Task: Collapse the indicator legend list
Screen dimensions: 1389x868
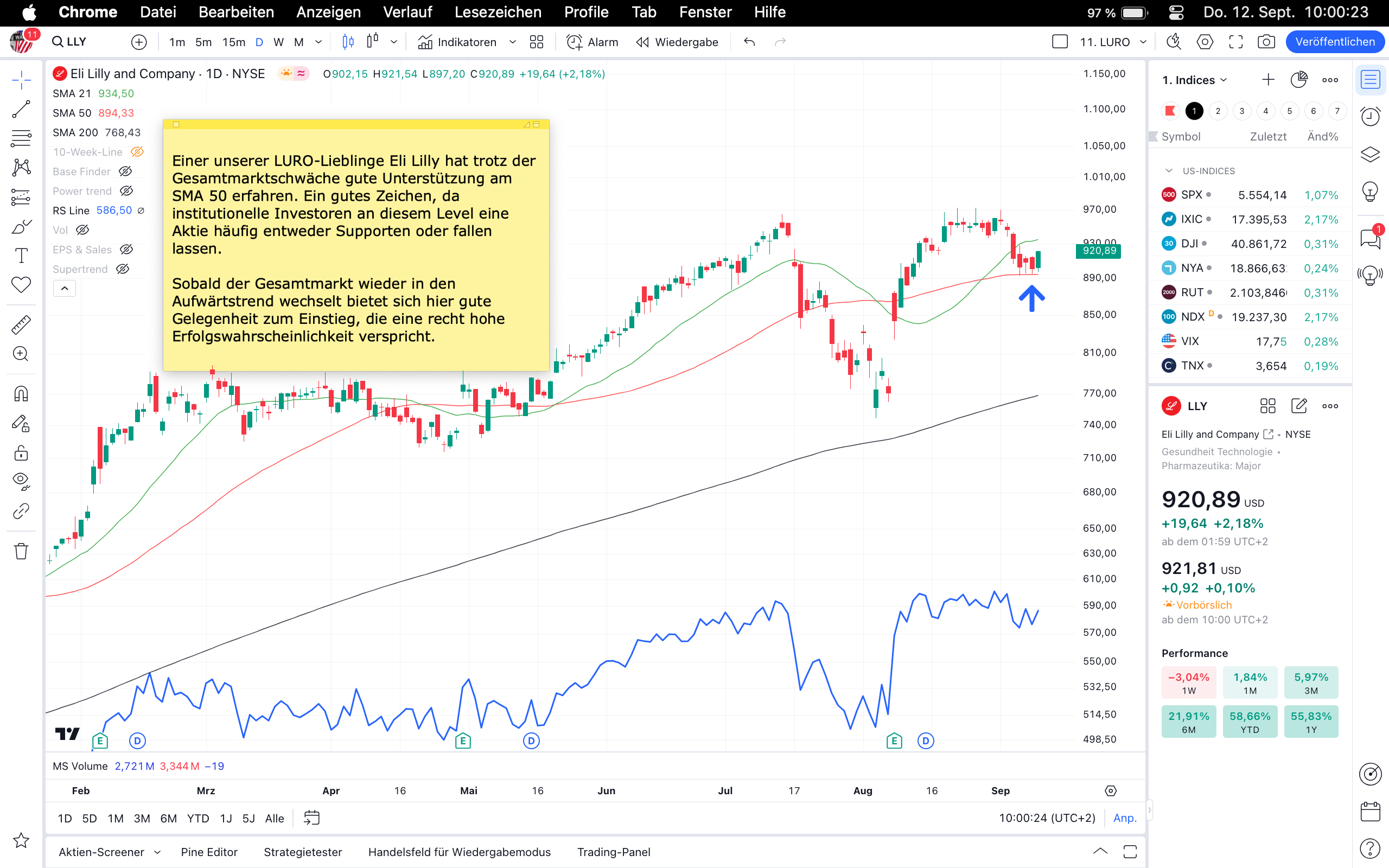Action: coord(64,288)
